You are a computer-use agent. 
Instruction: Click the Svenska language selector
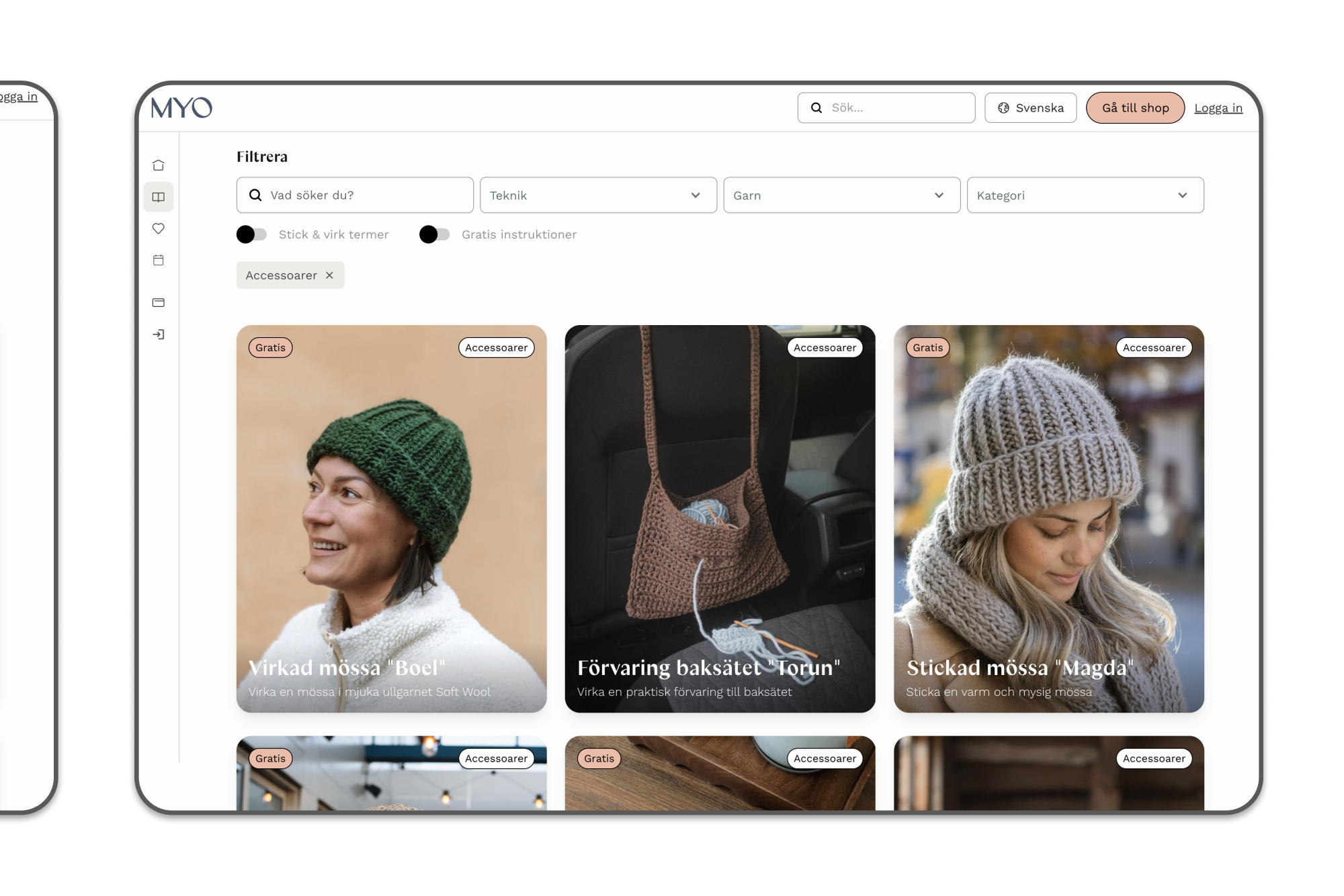[1030, 107]
